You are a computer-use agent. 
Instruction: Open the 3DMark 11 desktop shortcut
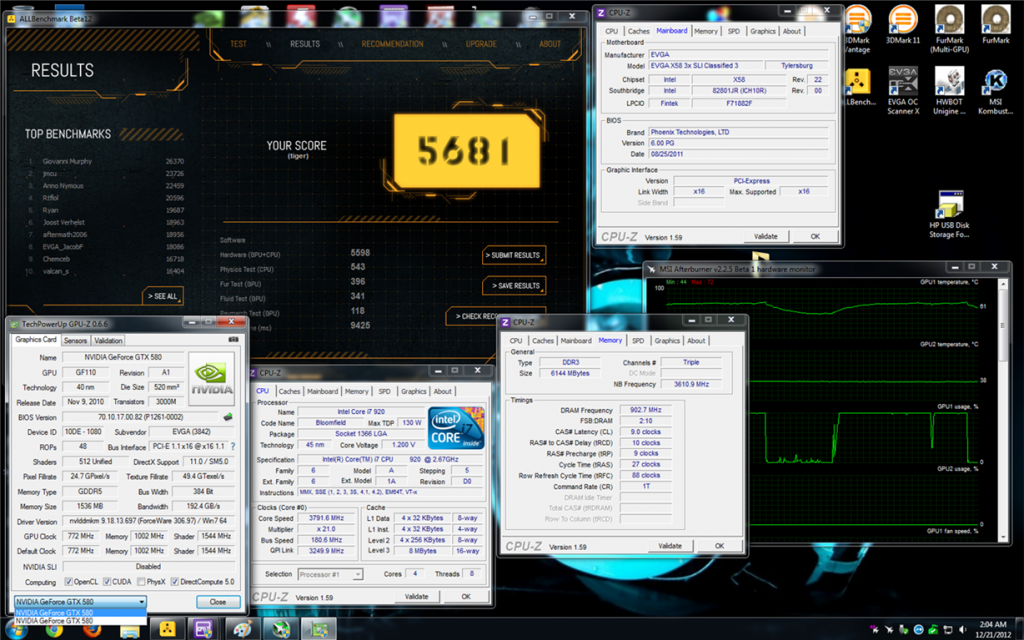(x=903, y=25)
